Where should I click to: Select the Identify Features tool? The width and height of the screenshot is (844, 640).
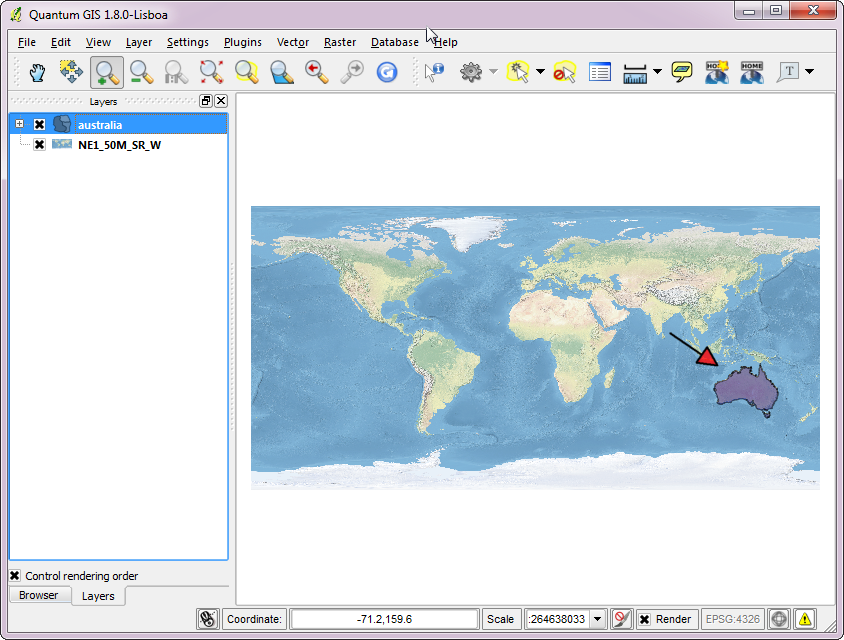pos(434,72)
